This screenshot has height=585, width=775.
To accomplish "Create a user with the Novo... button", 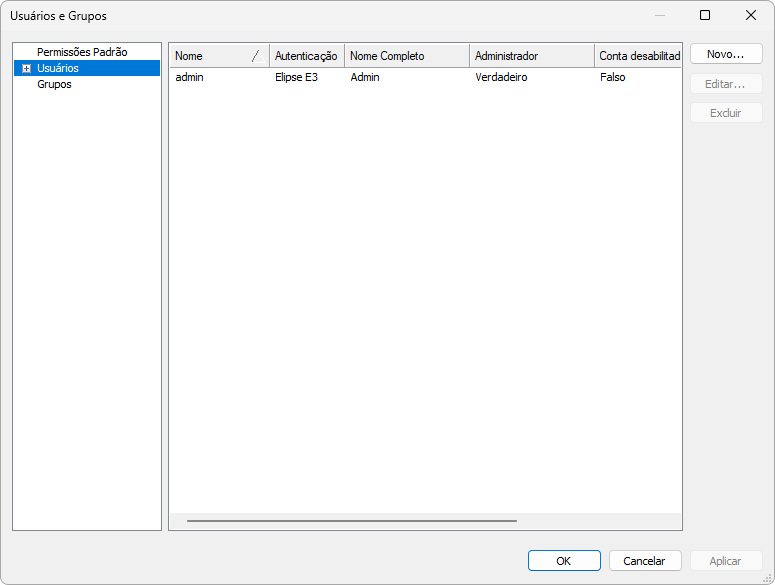I will coord(726,54).
